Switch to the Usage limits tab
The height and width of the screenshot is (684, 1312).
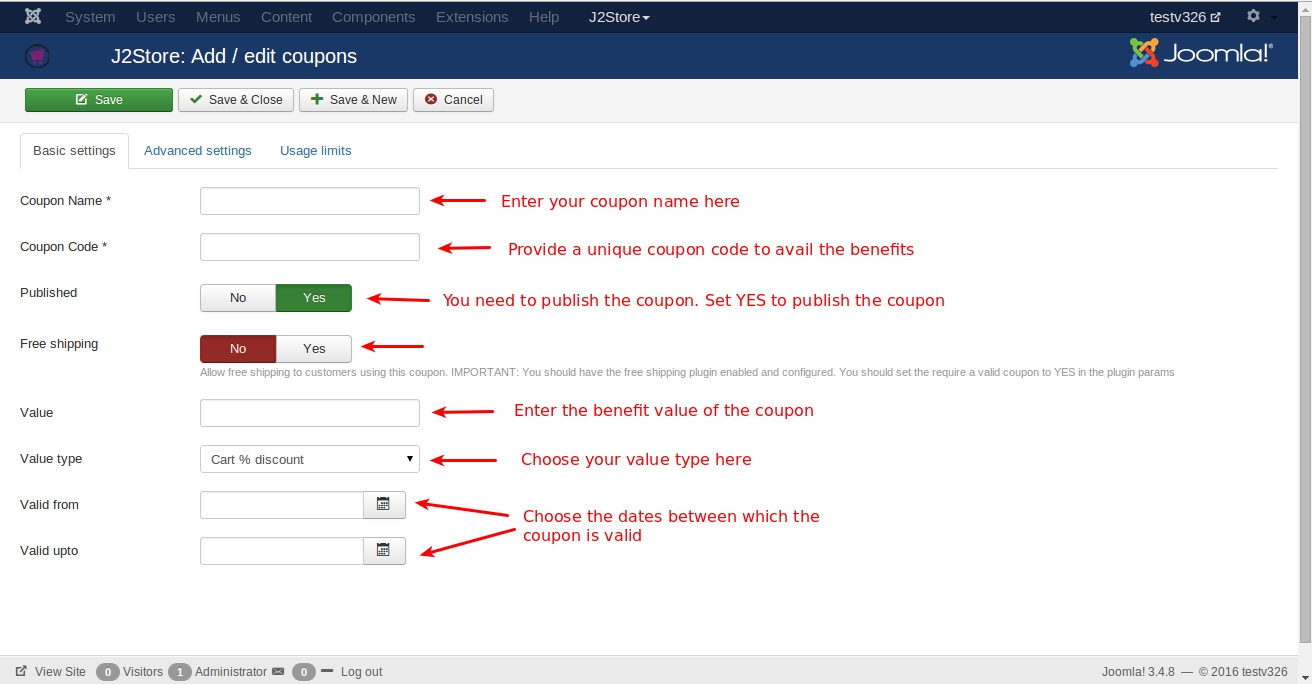coord(315,151)
